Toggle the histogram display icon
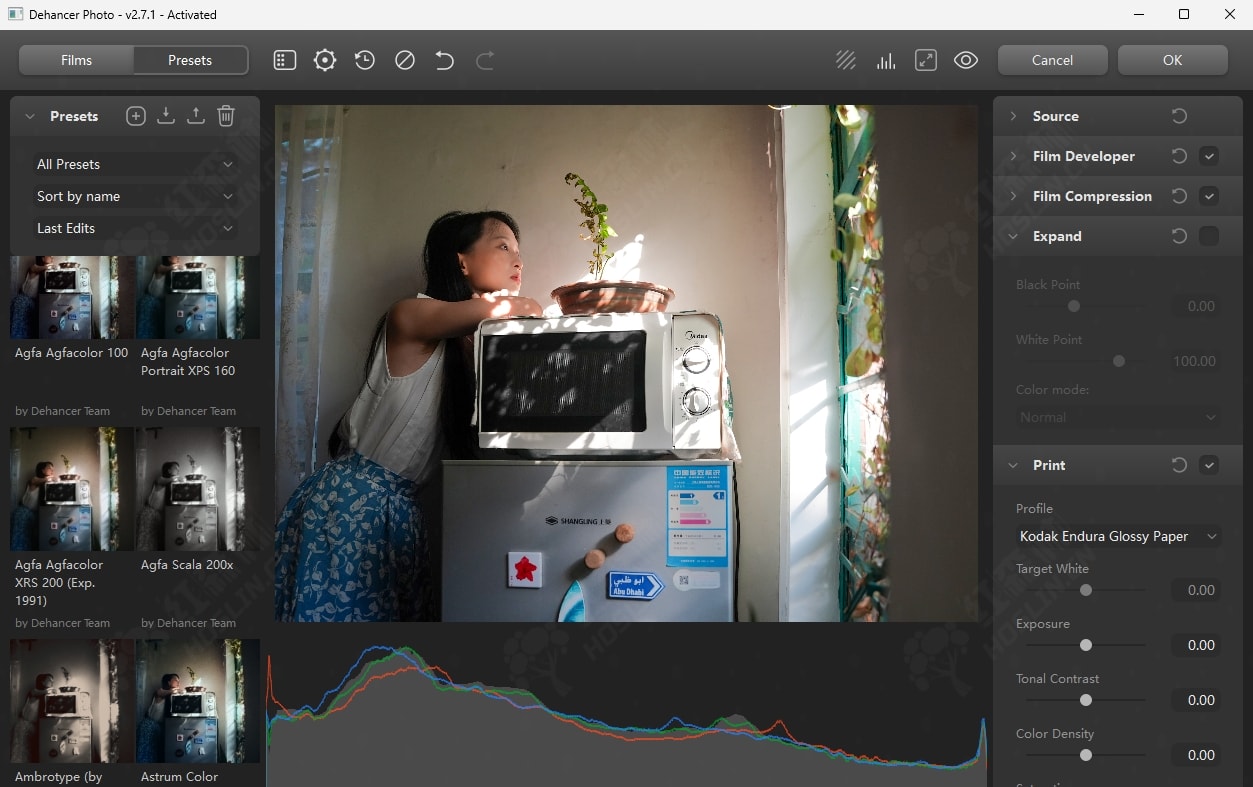 point(886,60)
